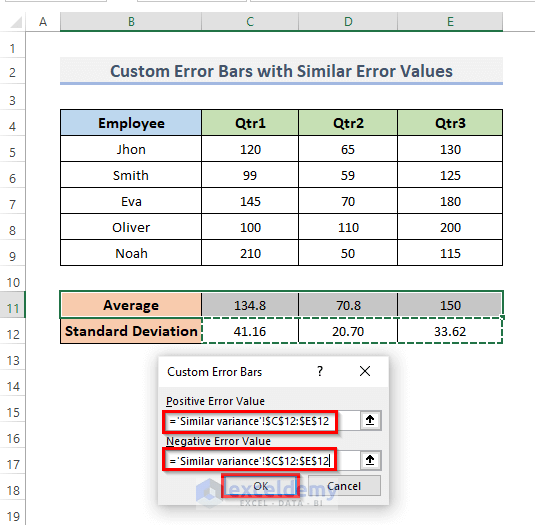Click the title cell 'Custom Error Bars with Similar Error Values'
This screenshot has height=525, width=535.
coord(281,71)
